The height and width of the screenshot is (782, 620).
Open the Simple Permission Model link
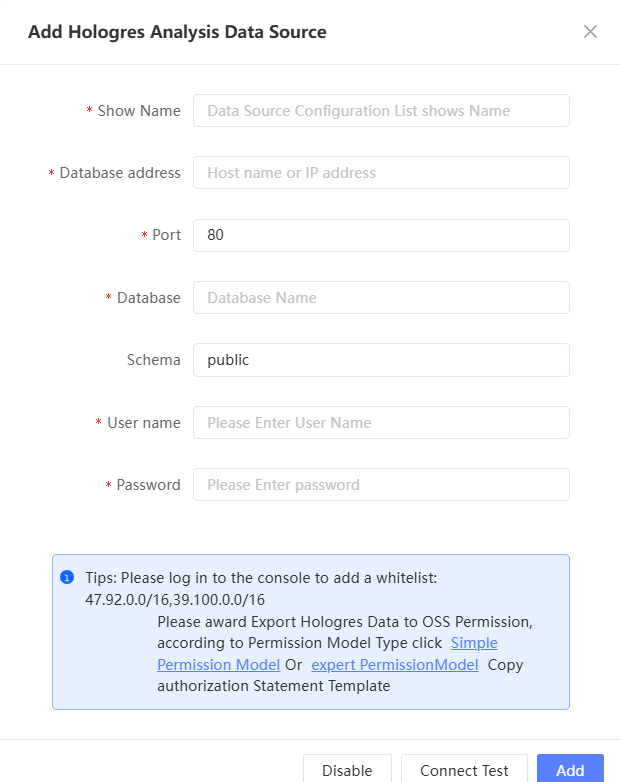[x=474, y=643]
